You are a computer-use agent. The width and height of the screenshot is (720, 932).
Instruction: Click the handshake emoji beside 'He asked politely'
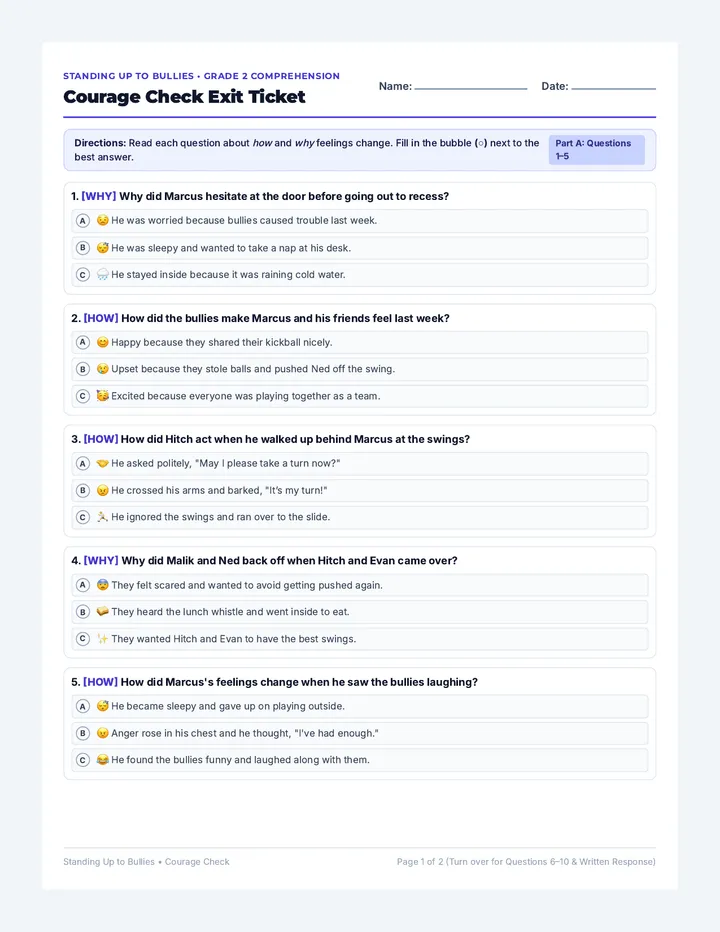[102, 464]
